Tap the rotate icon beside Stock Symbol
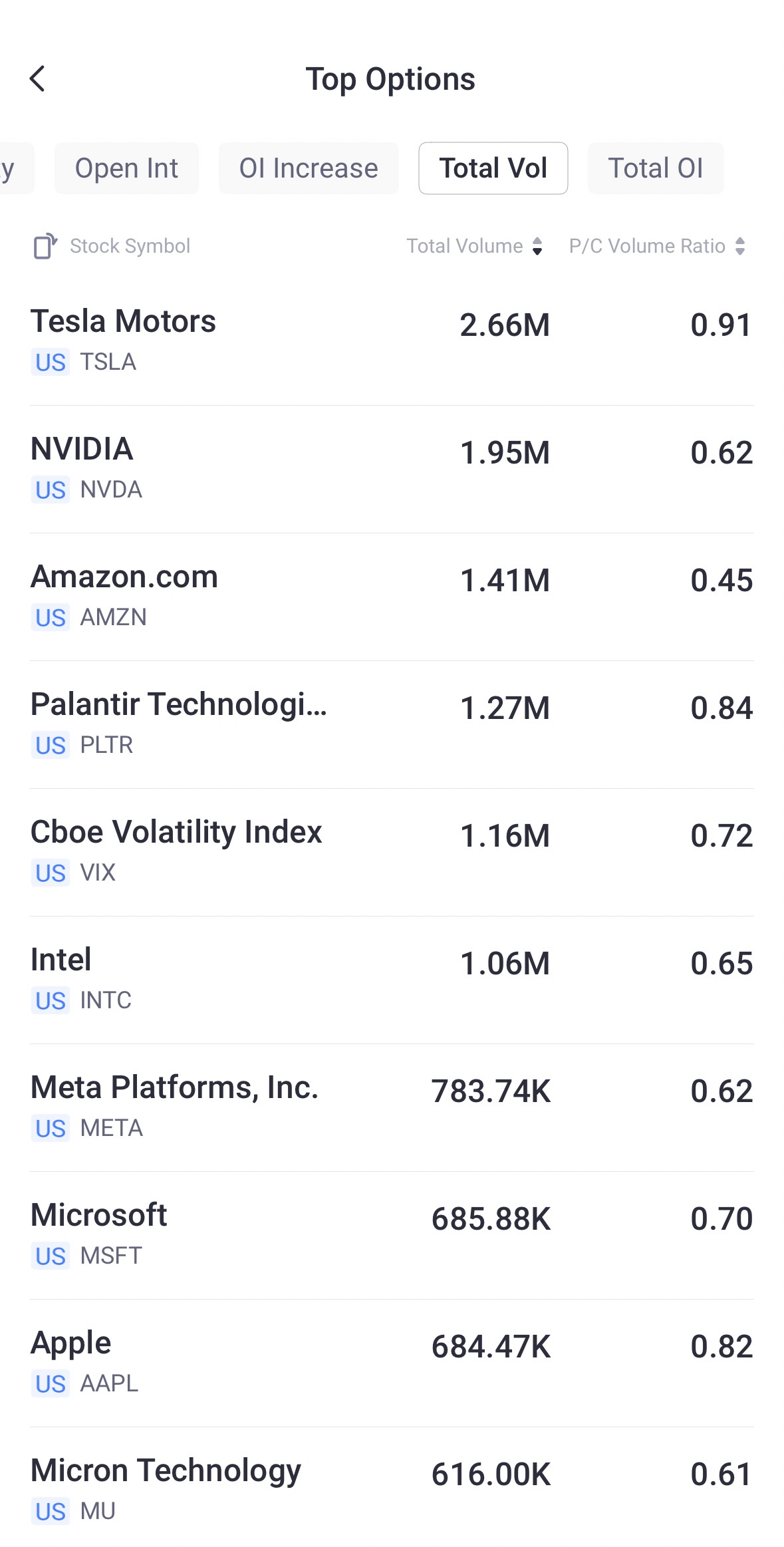784x1547 pixels. point(45,246)
